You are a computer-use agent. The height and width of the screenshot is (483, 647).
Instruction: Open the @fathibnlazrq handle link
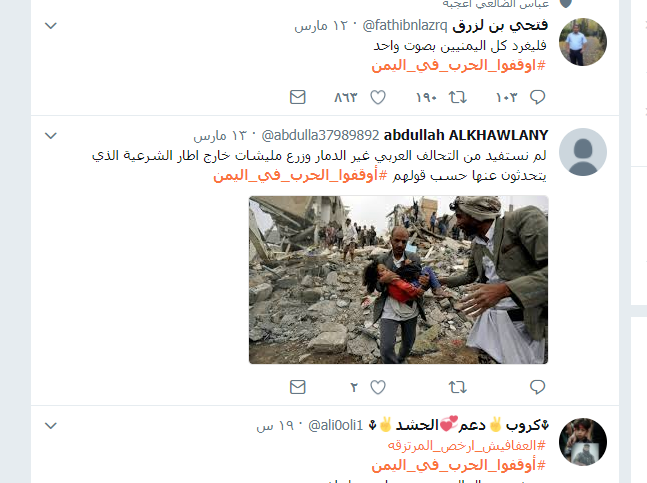(405, 26)
